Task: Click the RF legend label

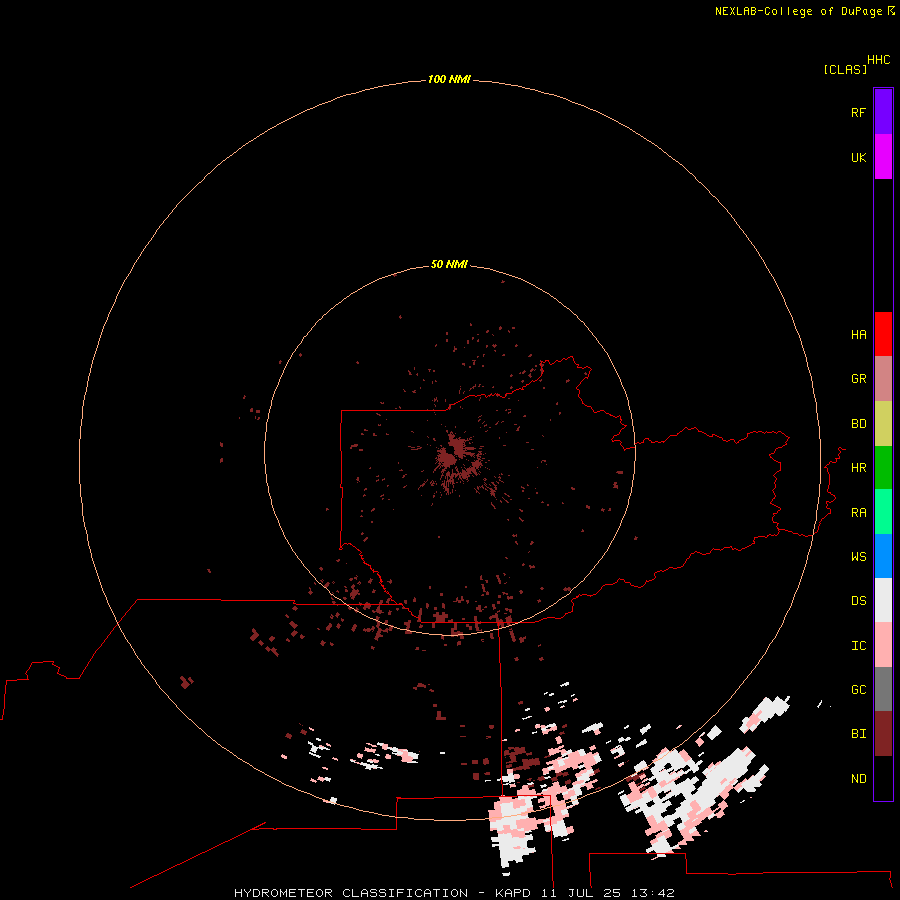Action: coord(858,112)
